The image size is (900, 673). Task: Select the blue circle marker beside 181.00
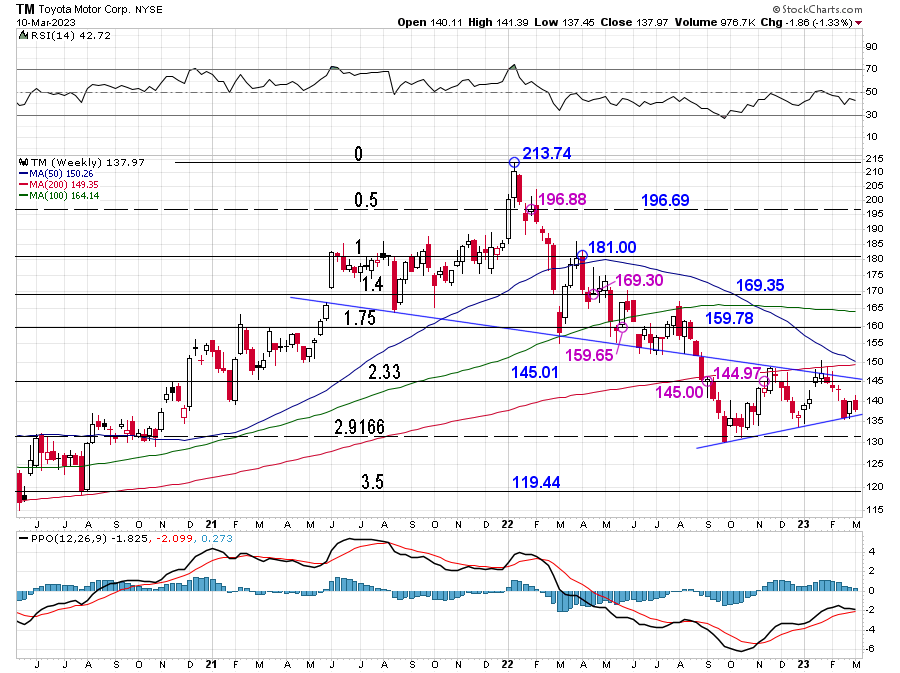tap(582, 255)
